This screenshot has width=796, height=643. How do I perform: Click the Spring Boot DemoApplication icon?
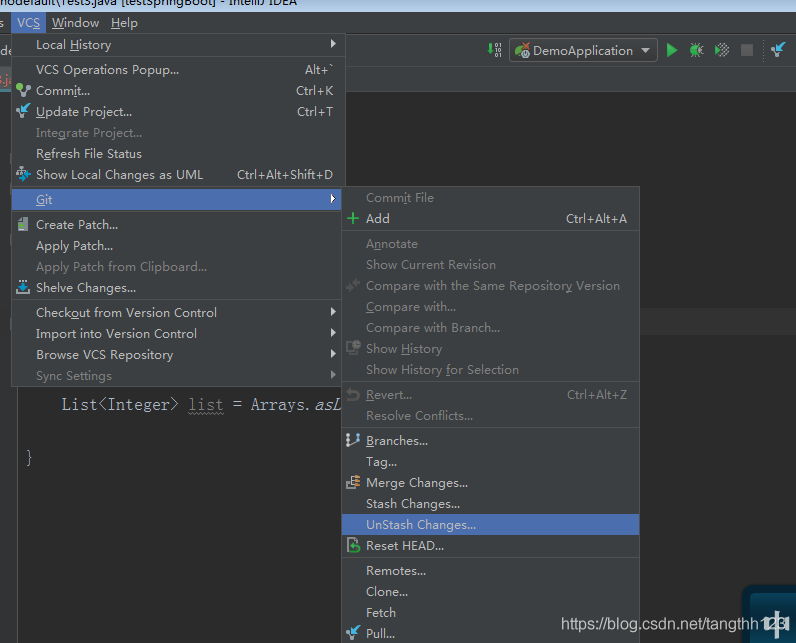pos(522,50)
